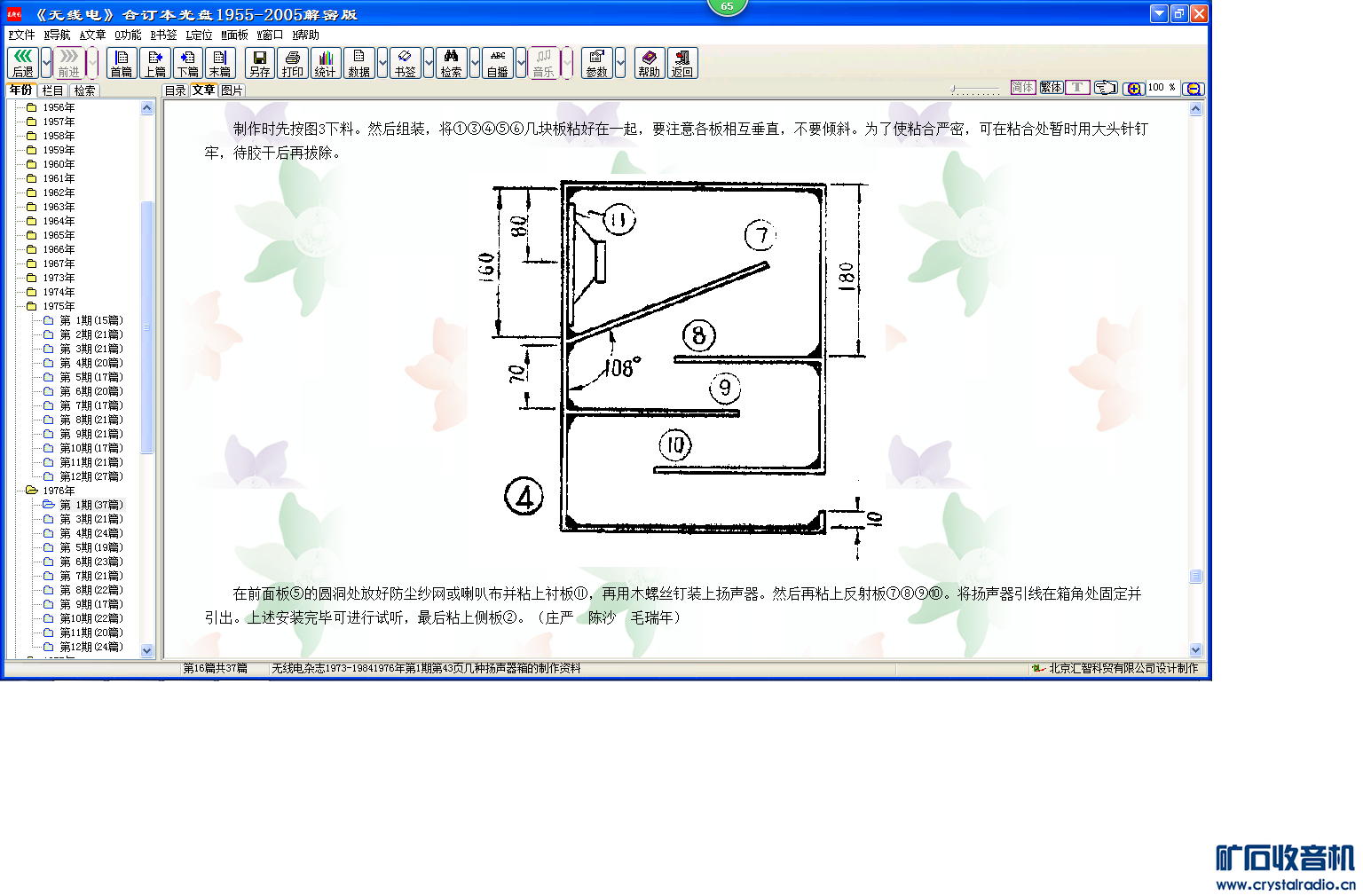Zoom in with the plus magnifier

click(1133, 88)
